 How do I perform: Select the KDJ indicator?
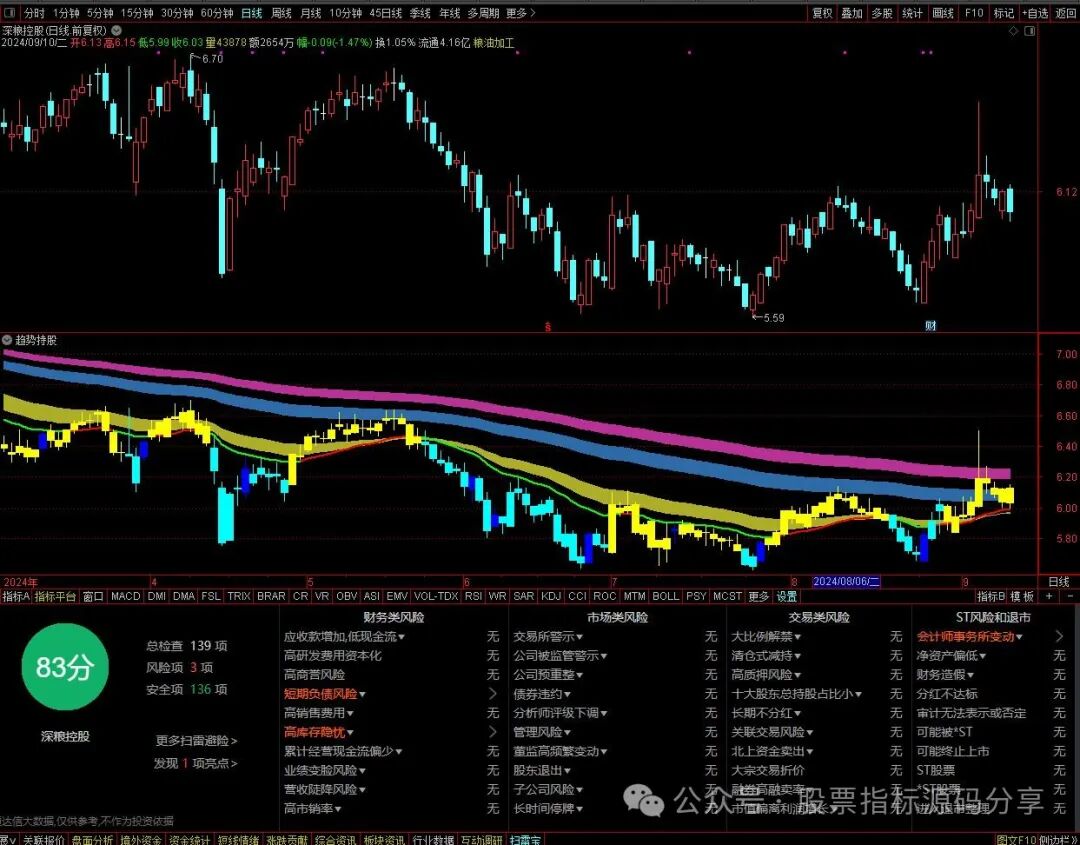[x=551, y=596]
